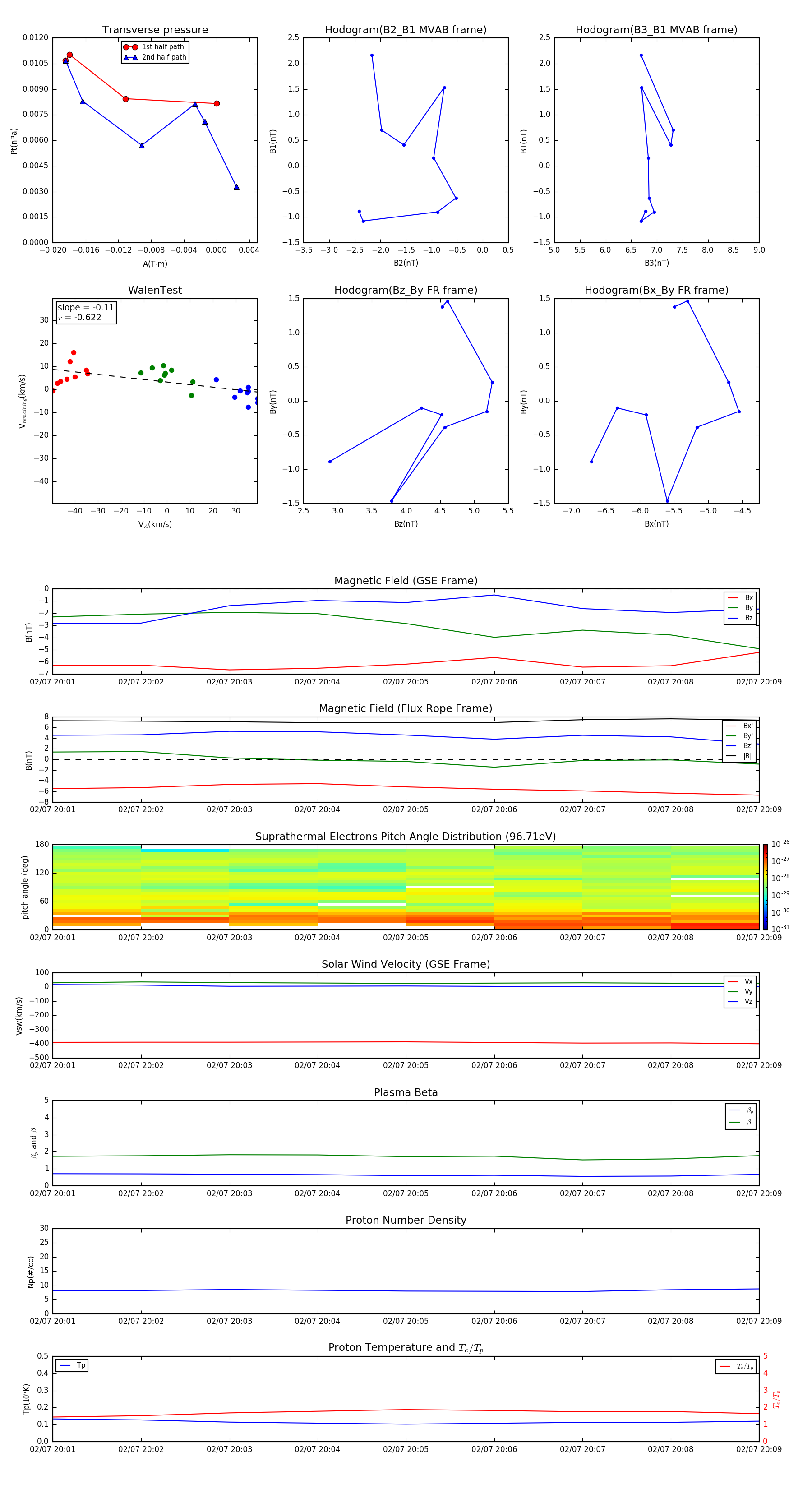Image resolution: width=812 pixels, height=1489 pixels.
Task: Click the 'Hodogram(Bx_By FR frame)' title
Action: point(656,290)
